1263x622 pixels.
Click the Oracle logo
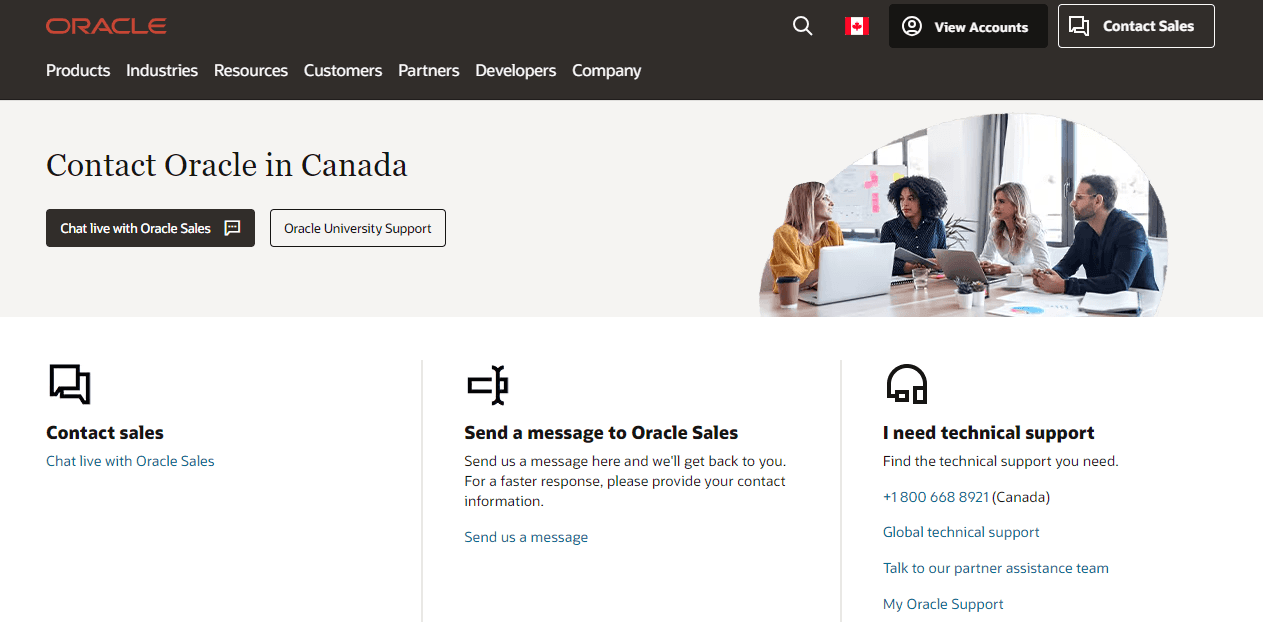pos(106,26)
